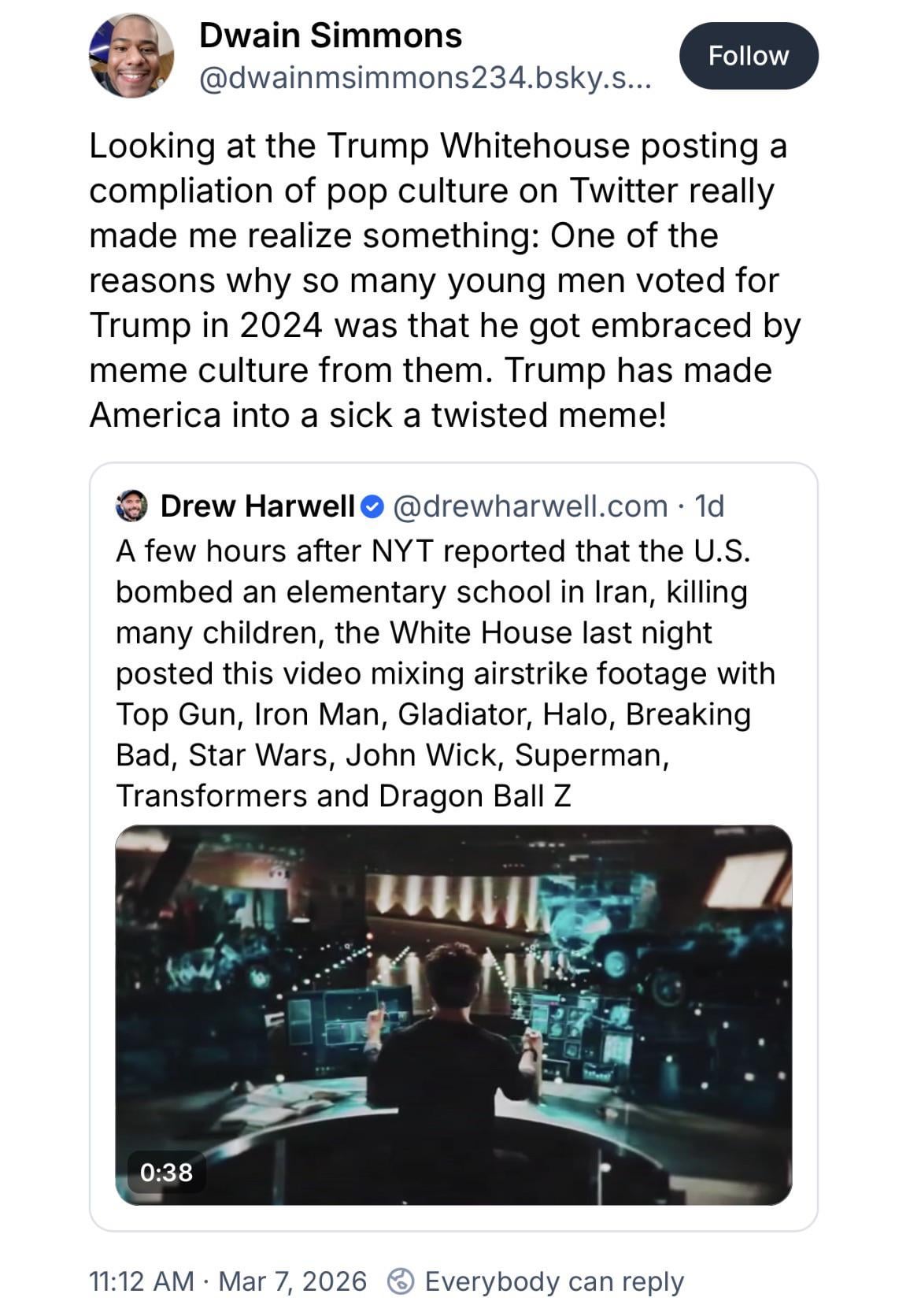Screen dimensions: 921x1316
Task: Click the Drew Harwell author name
Action: tap(257, 506)
